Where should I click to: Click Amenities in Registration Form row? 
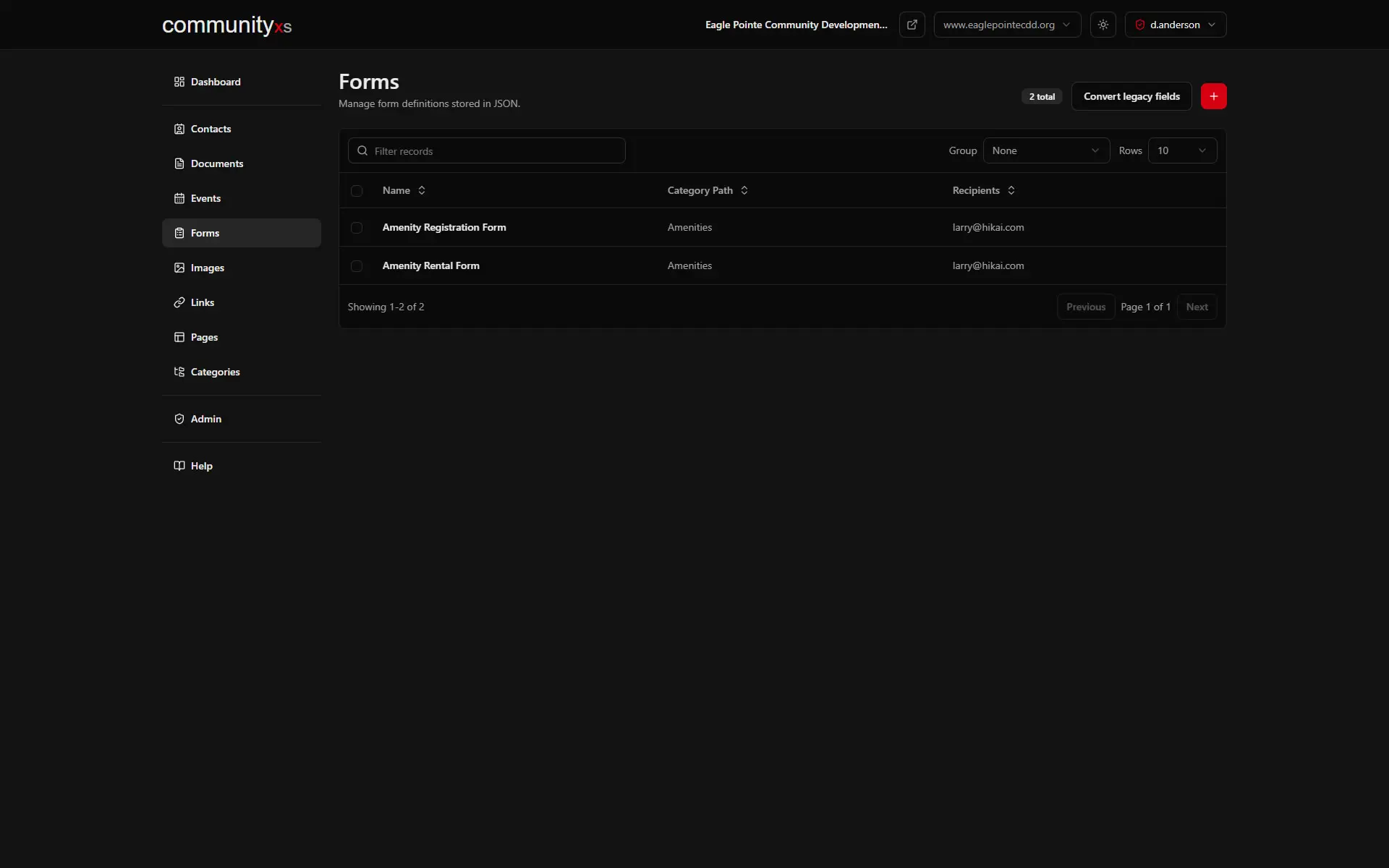689,227
